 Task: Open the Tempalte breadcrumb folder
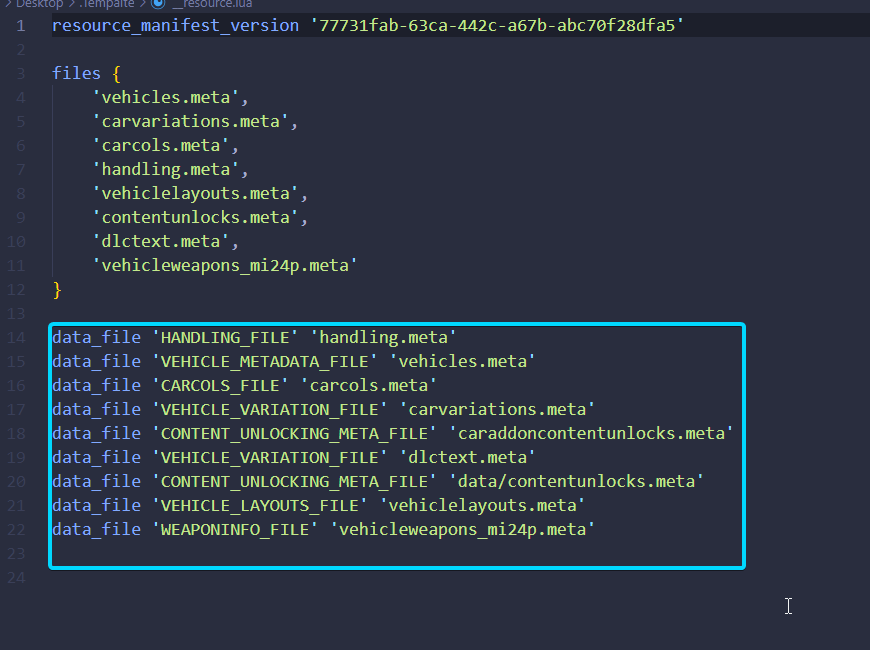coord(108,3)
